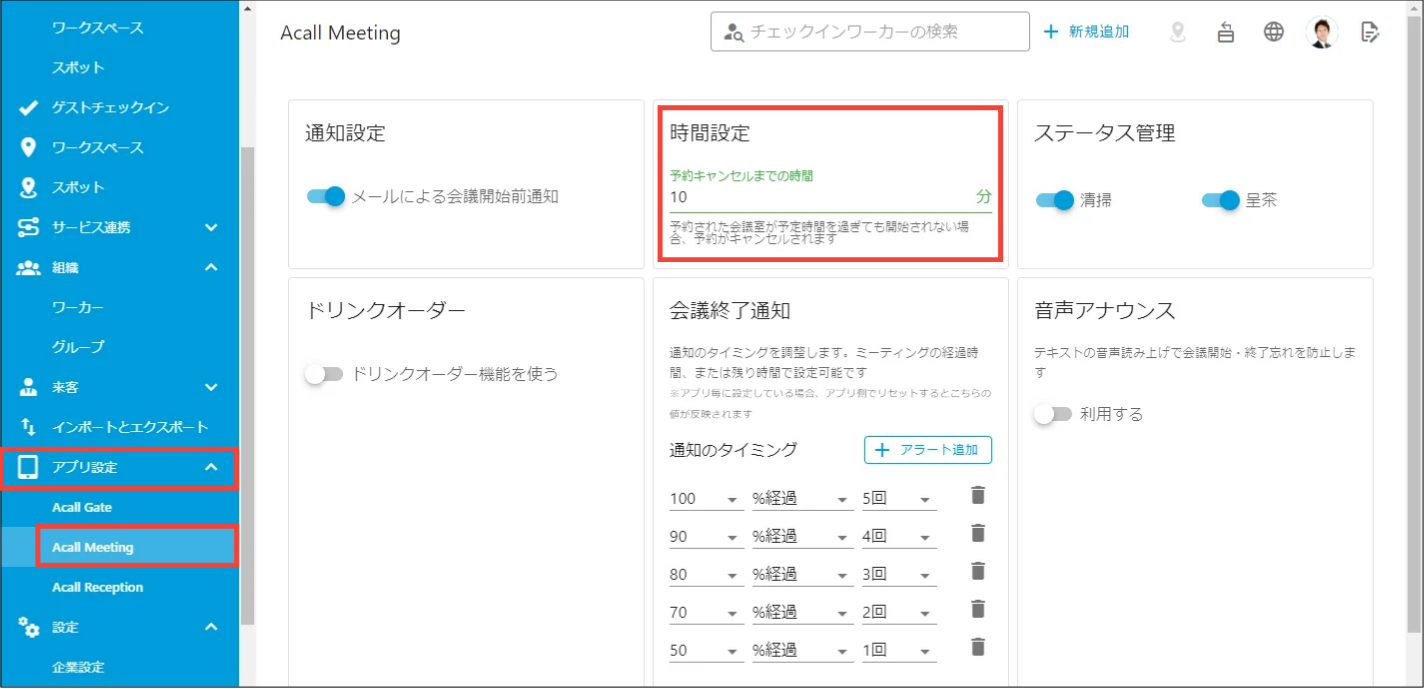The height and width of the screenshot is (689, 1424).
Task: Expand the 来客 sidebar section
Action: 211,387
